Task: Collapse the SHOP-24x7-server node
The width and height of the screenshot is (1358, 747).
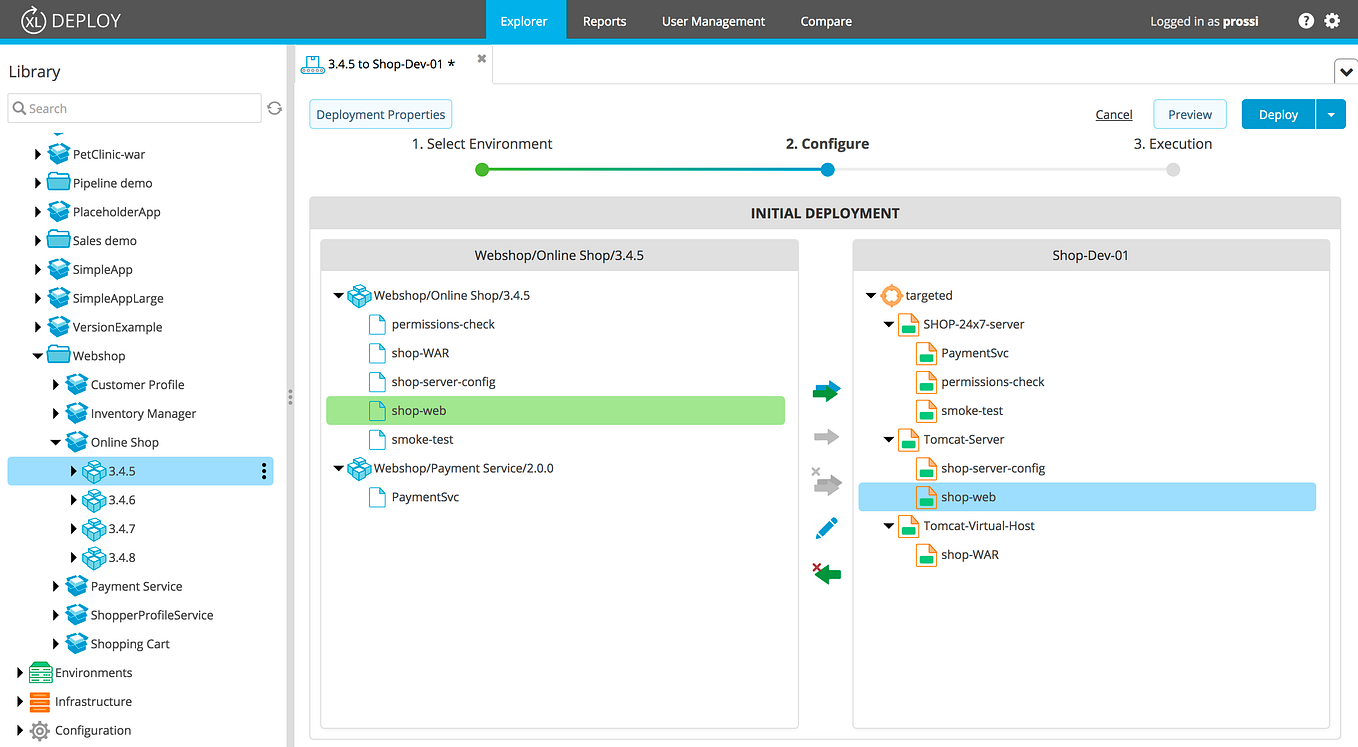Action: pyautogui.click(x=888, y=324)
